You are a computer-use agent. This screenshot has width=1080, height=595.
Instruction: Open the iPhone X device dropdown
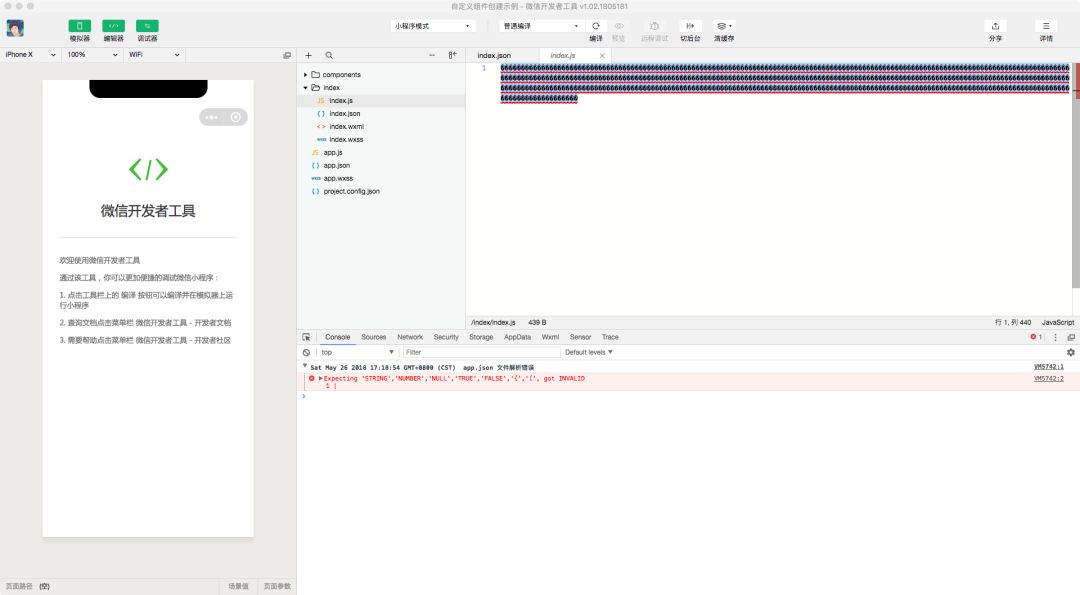pos(30,54)
